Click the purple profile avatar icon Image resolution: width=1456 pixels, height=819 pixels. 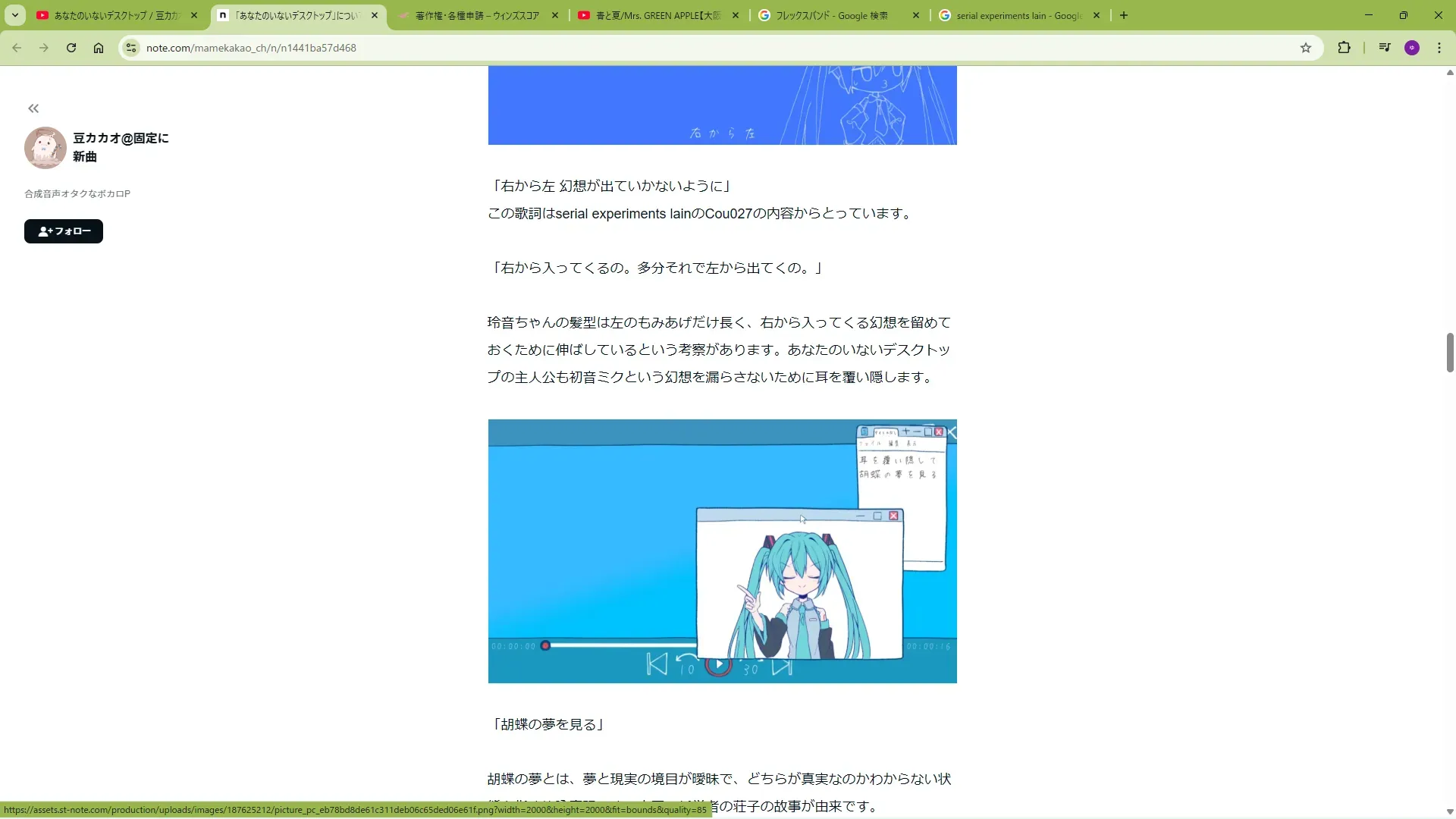pos(1412,48)
